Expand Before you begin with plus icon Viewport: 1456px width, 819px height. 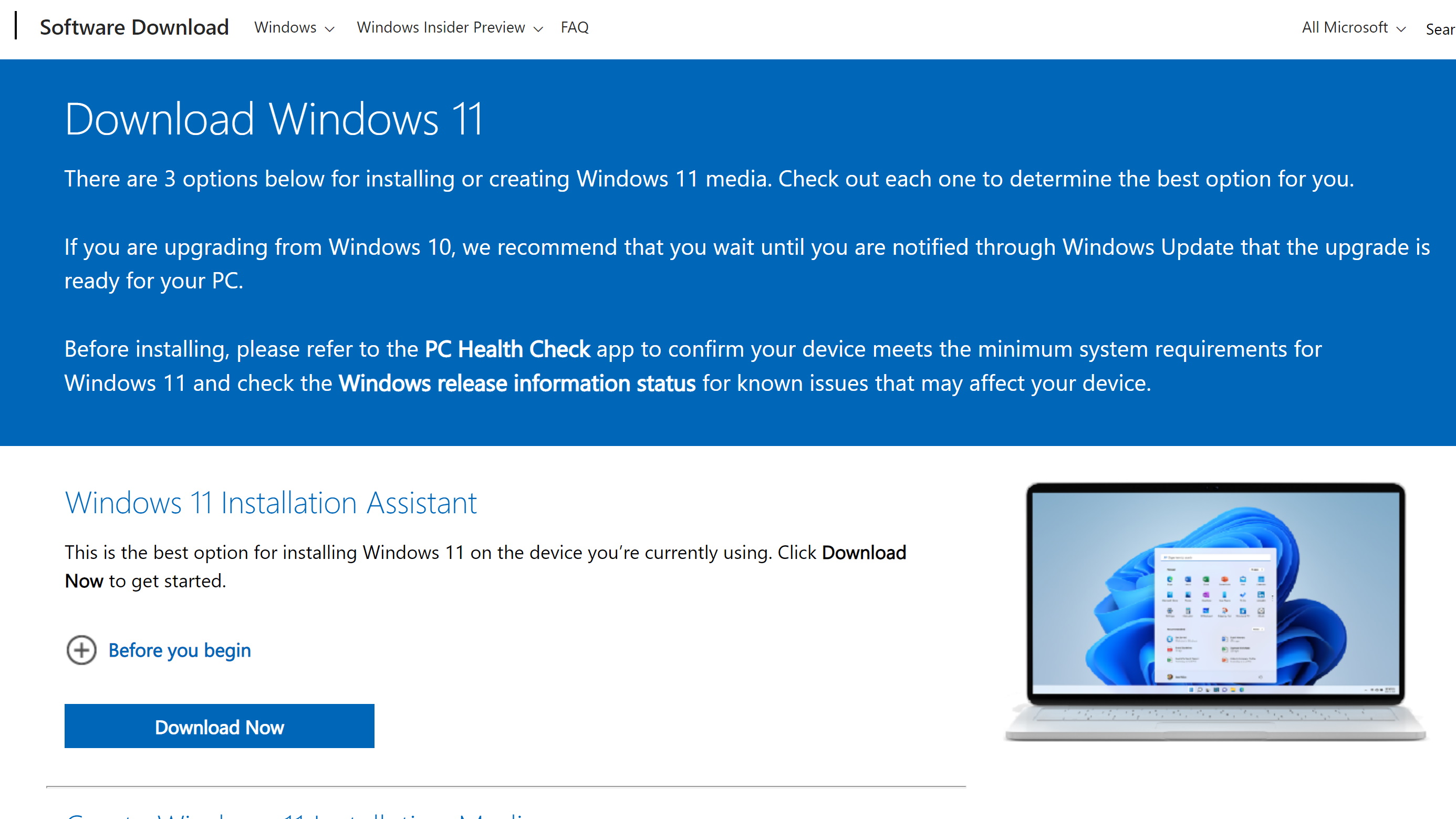(81, 650)
